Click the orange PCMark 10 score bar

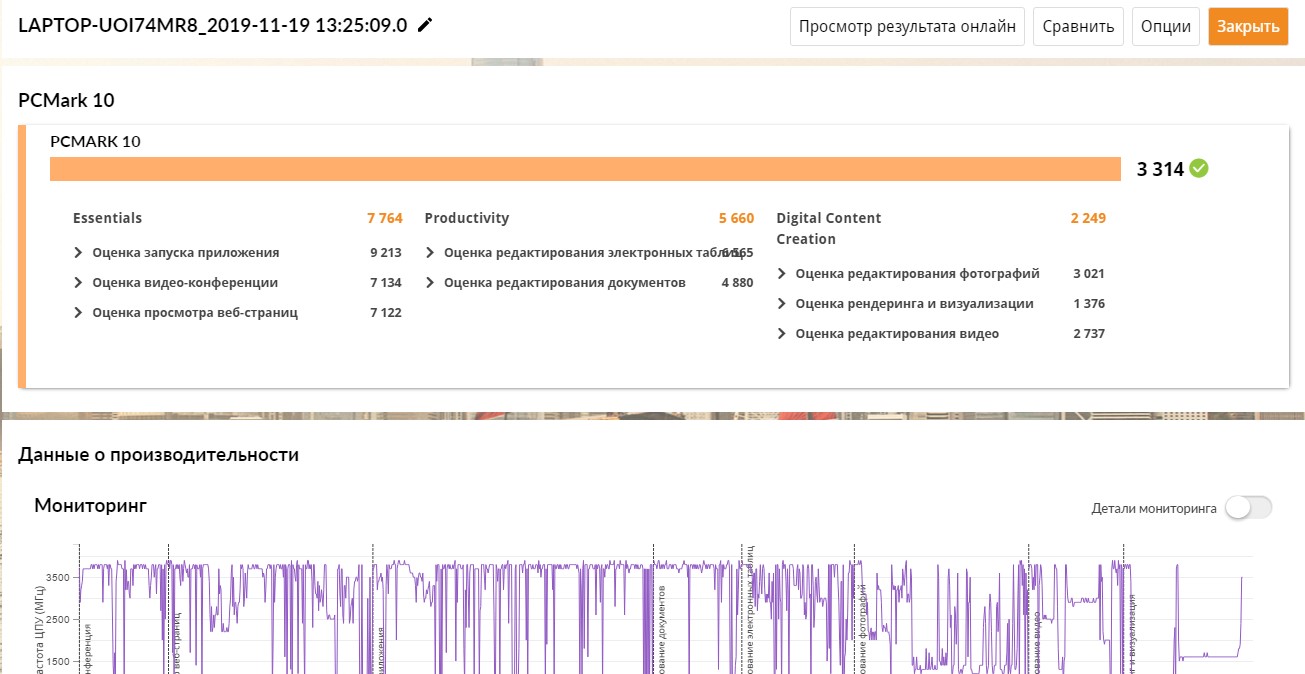pyautogui.click(x=585, y=169)
